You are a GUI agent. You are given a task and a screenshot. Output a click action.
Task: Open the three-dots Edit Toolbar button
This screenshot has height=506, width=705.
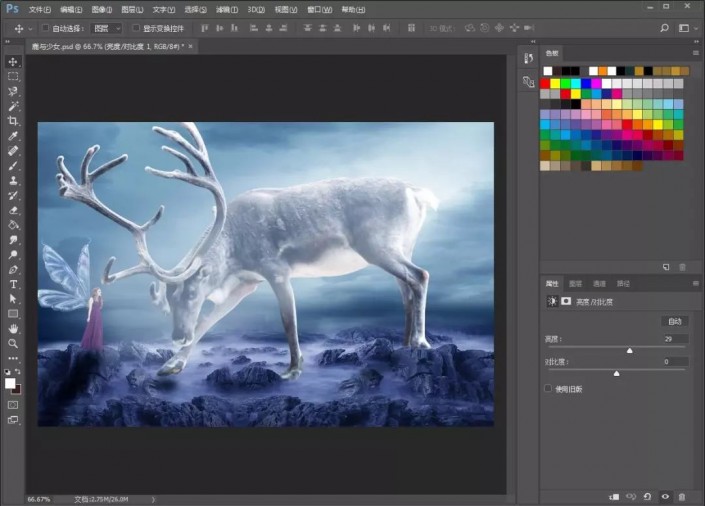[x=13, y=358]
